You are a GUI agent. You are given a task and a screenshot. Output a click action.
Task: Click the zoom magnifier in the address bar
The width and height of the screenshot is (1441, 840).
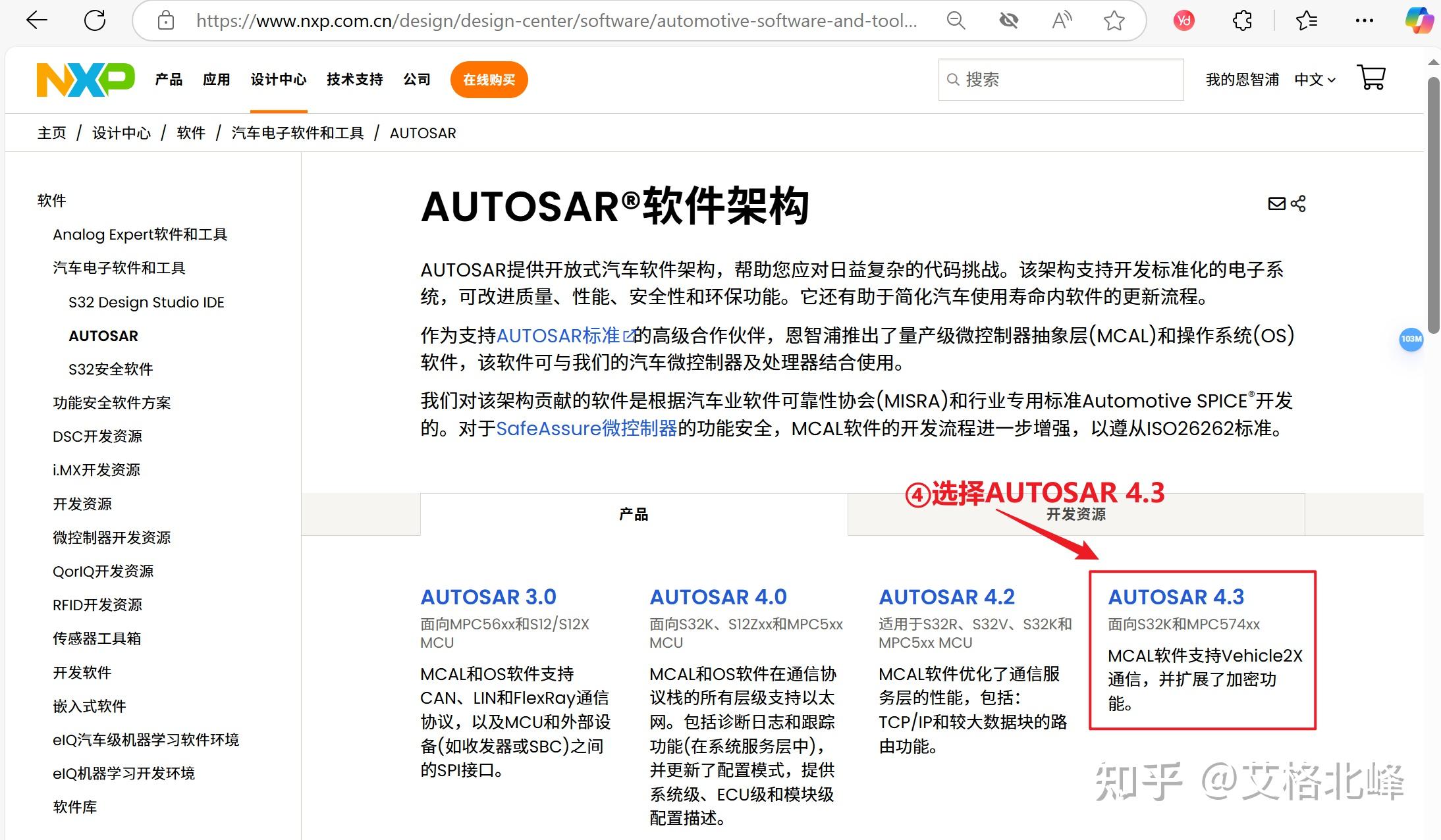coord(956,20)
